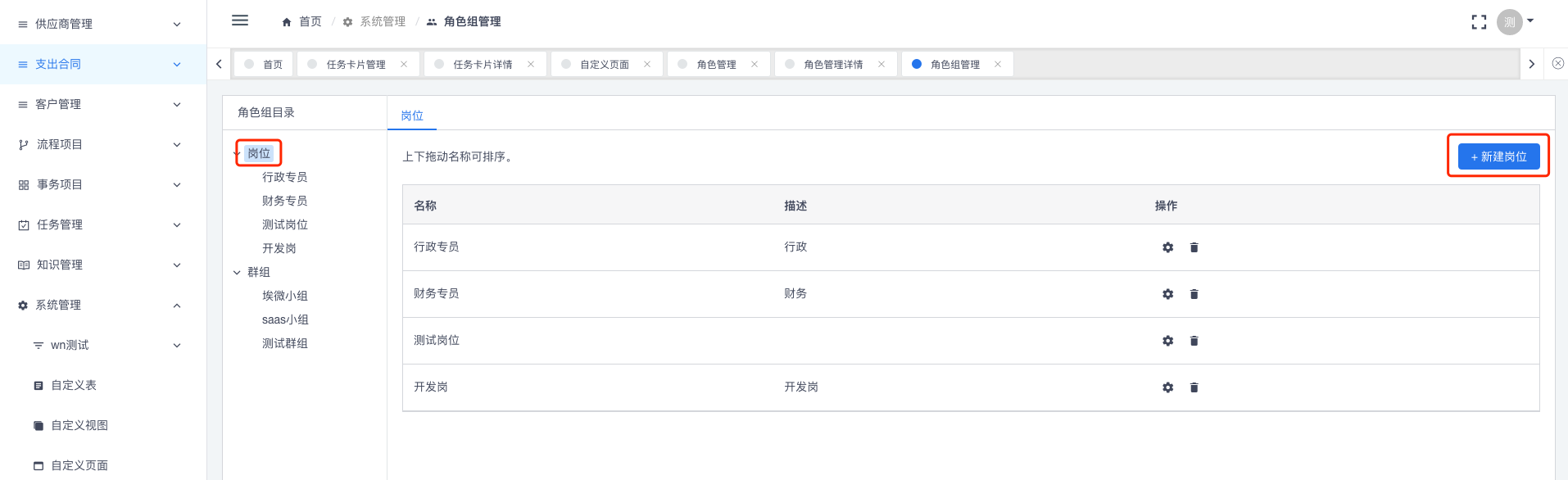Select 财务专员 in role group tree

[x=285, y=201]
